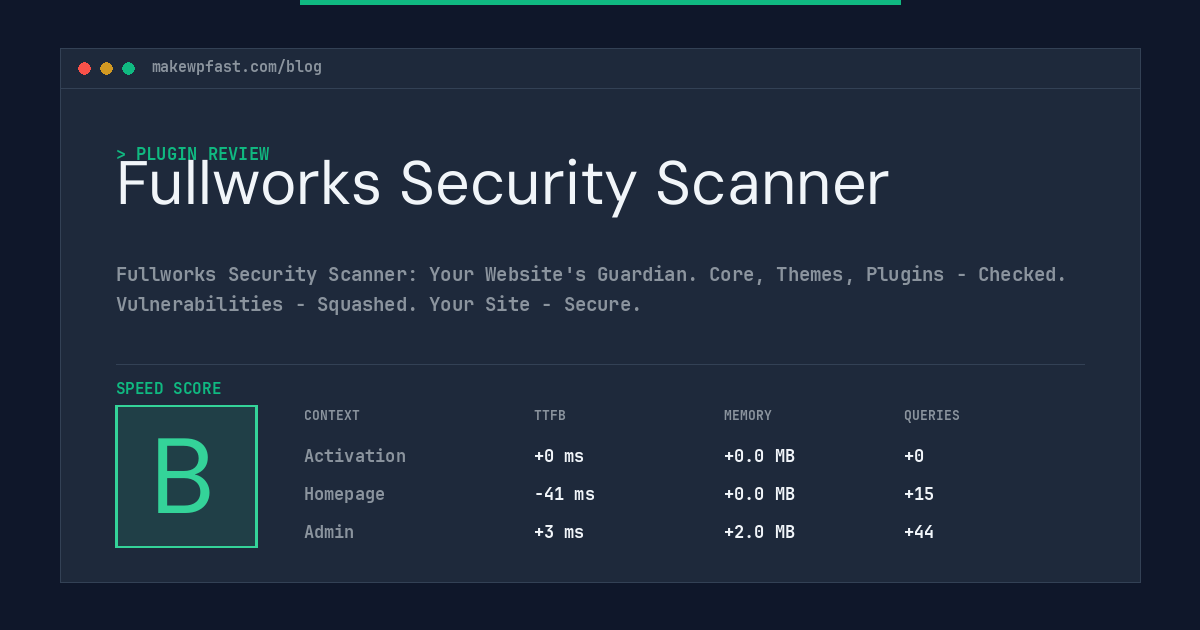Click the B grade badge
Image resolution: width=1200 pixels, height=630 pixels.
186,476
